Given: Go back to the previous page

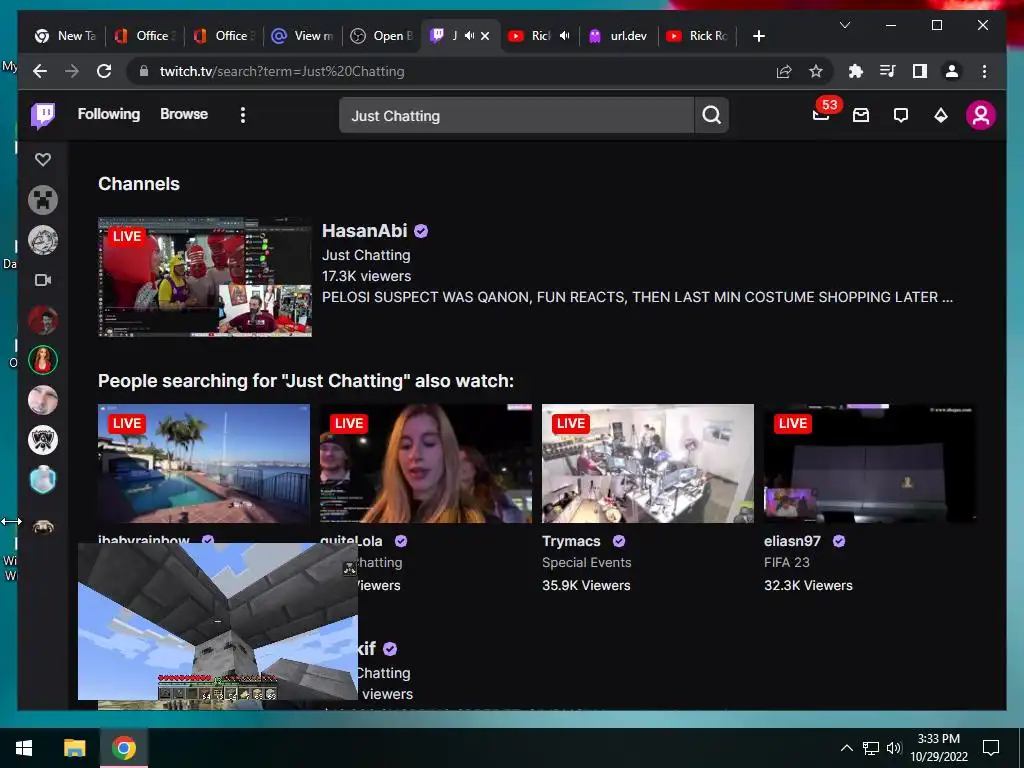Looking at the screenshot, I should coord(40,71).
